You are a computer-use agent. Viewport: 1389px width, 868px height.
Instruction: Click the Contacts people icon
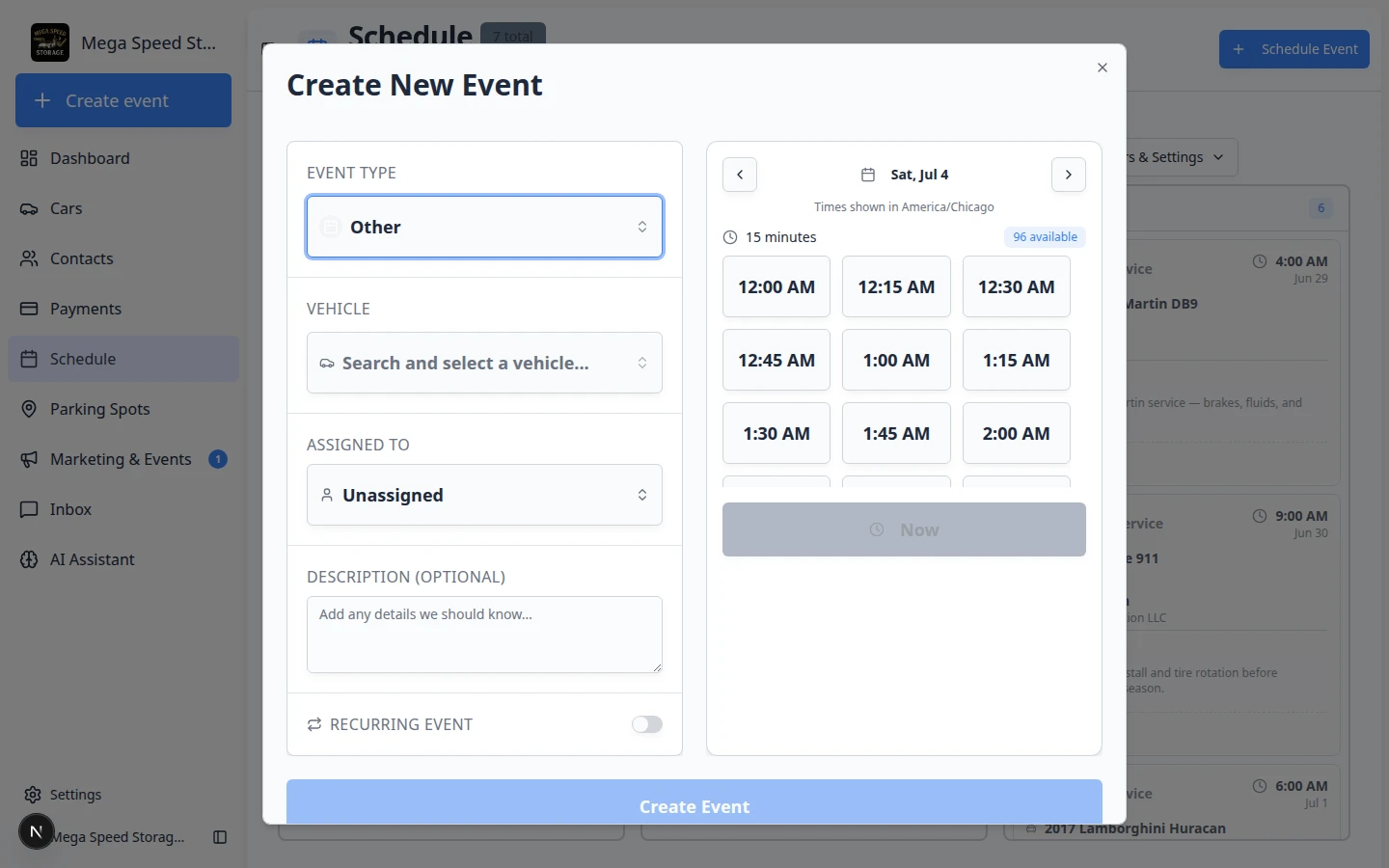29,258
